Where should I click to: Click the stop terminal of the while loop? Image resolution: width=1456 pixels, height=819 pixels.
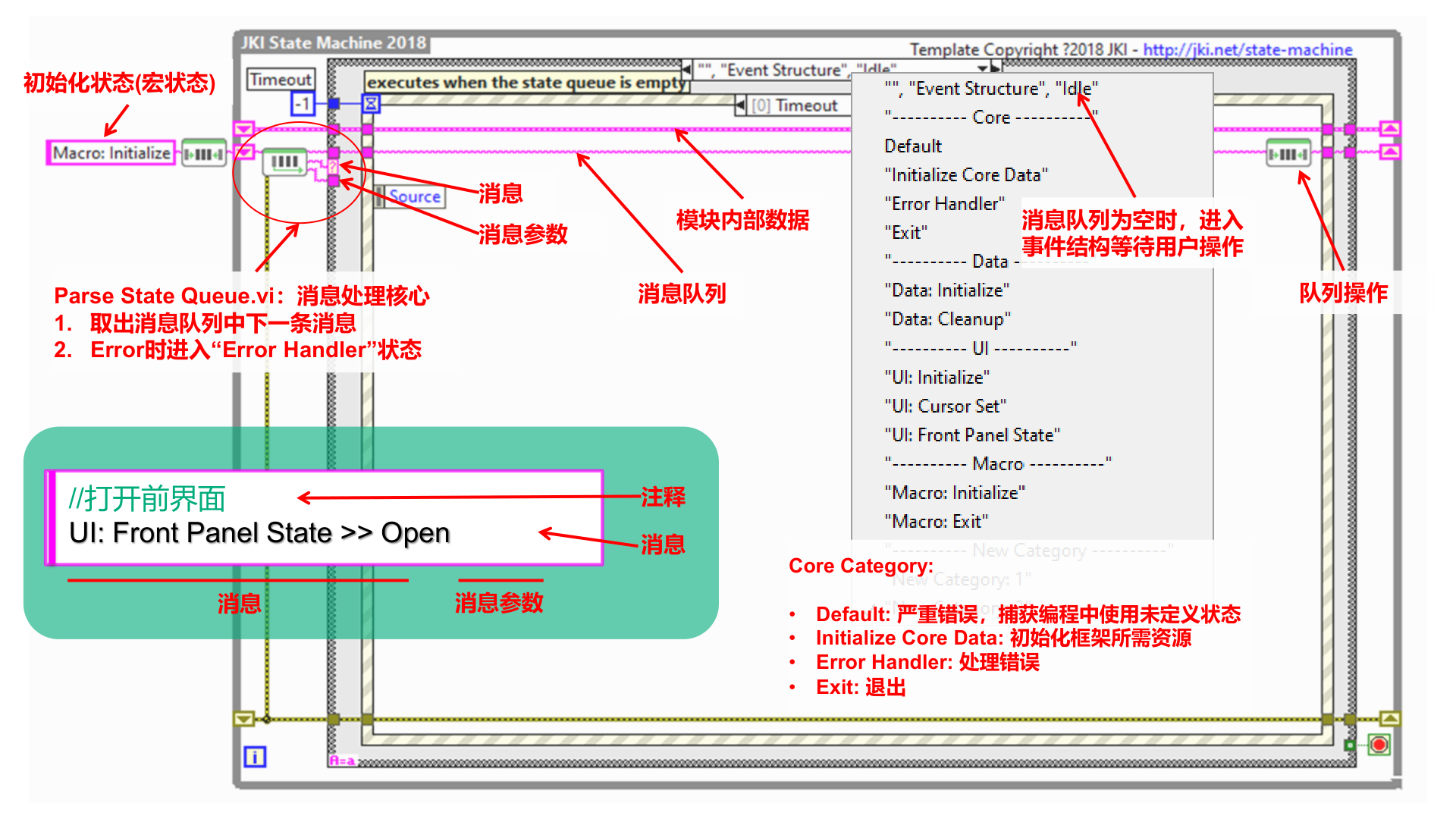pos(1379,745)
